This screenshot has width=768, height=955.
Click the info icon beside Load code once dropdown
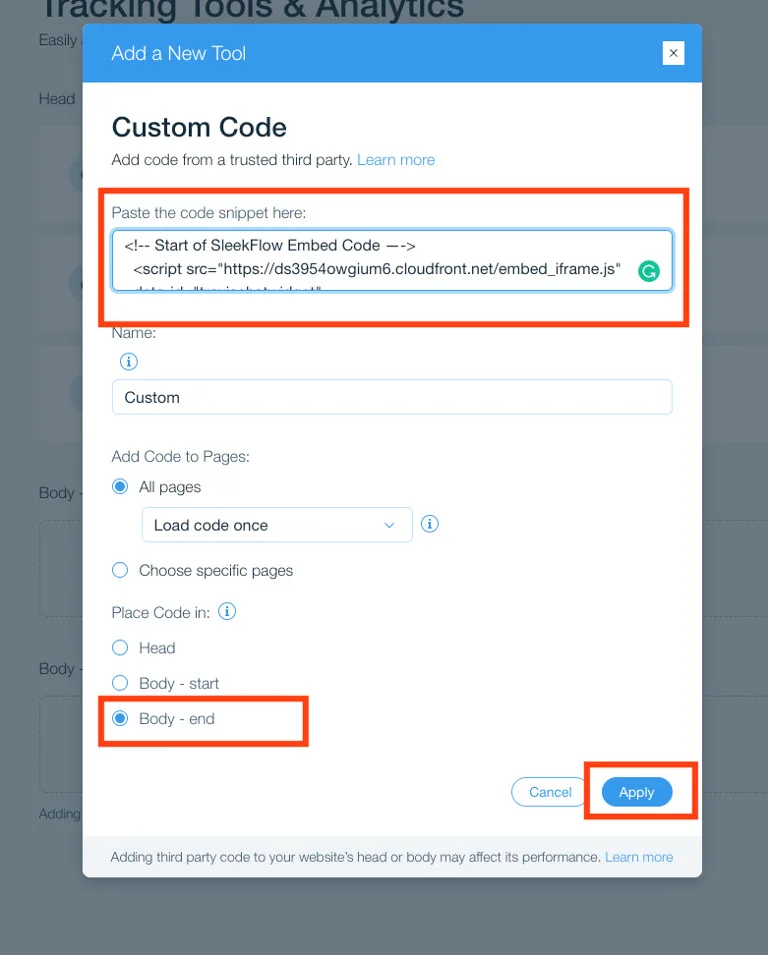click(x=429, y=523)
